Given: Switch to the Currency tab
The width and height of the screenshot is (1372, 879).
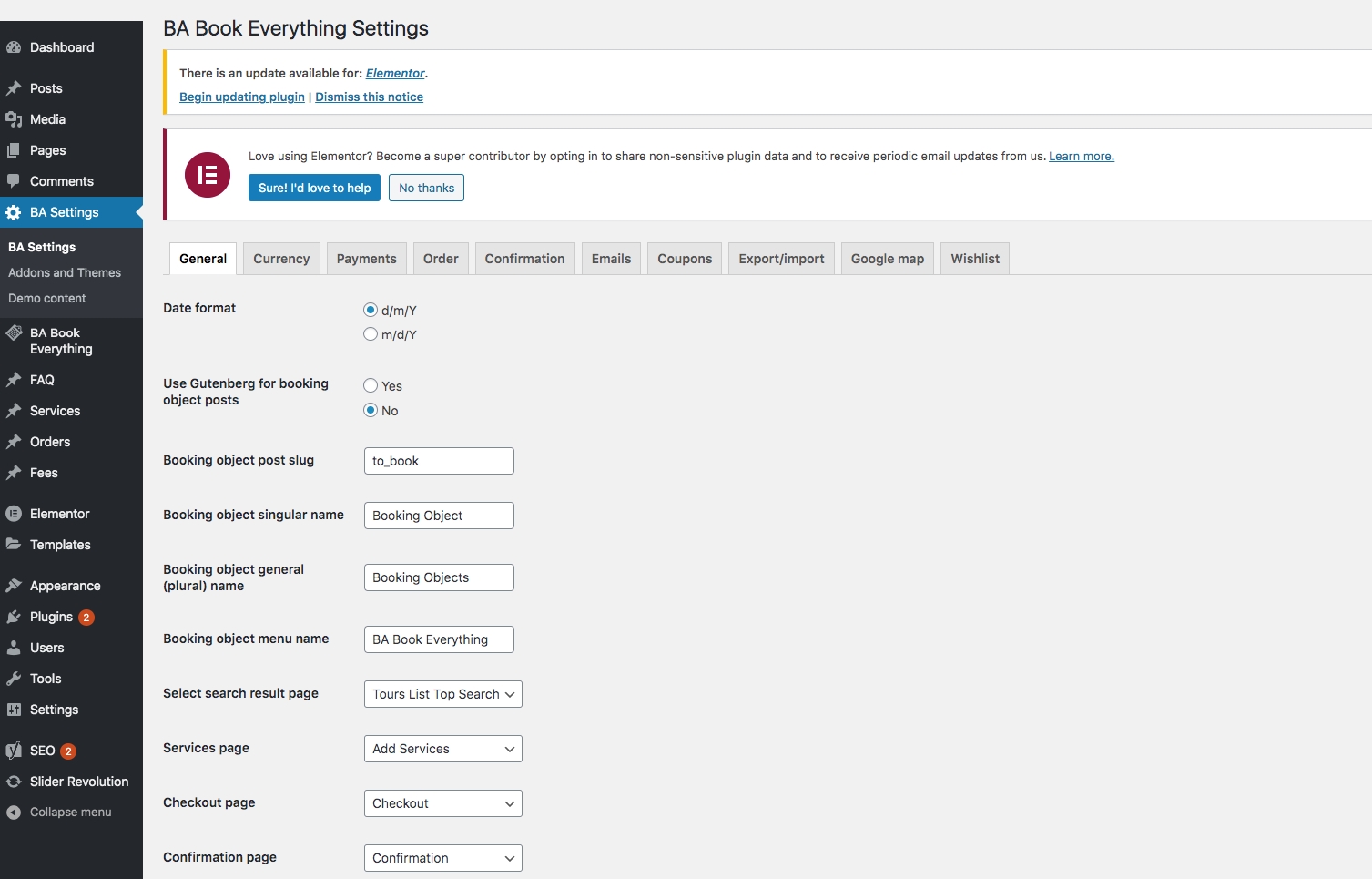Looking at the screenshot, I should [x=281, y=259].
